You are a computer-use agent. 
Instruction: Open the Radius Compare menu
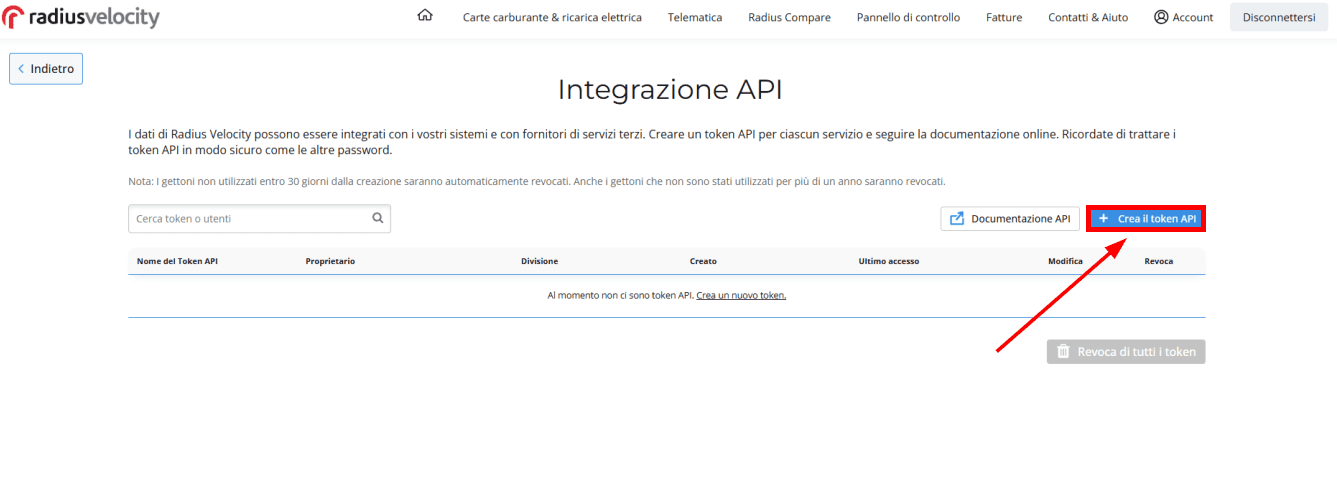point(789,17)
